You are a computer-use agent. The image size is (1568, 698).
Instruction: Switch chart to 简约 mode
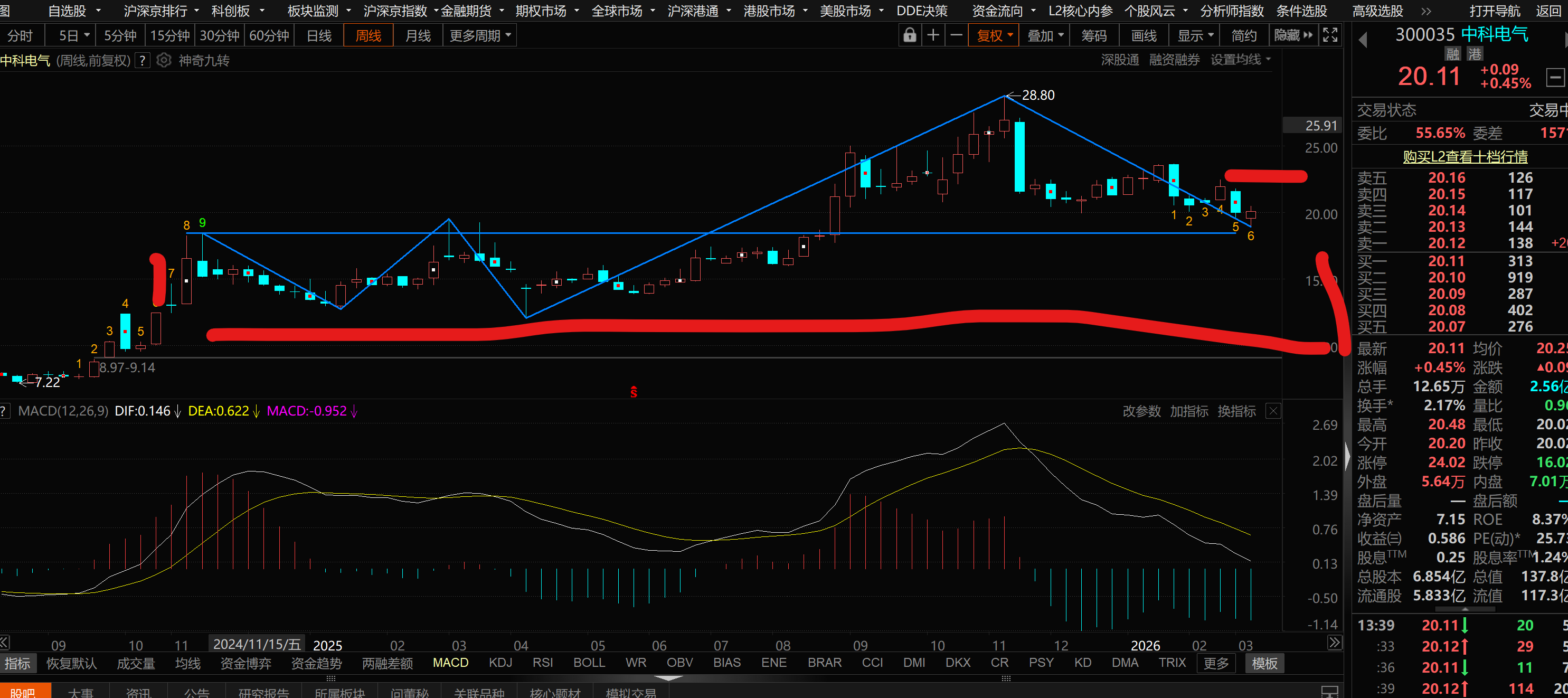click(x=1243, y=35)
